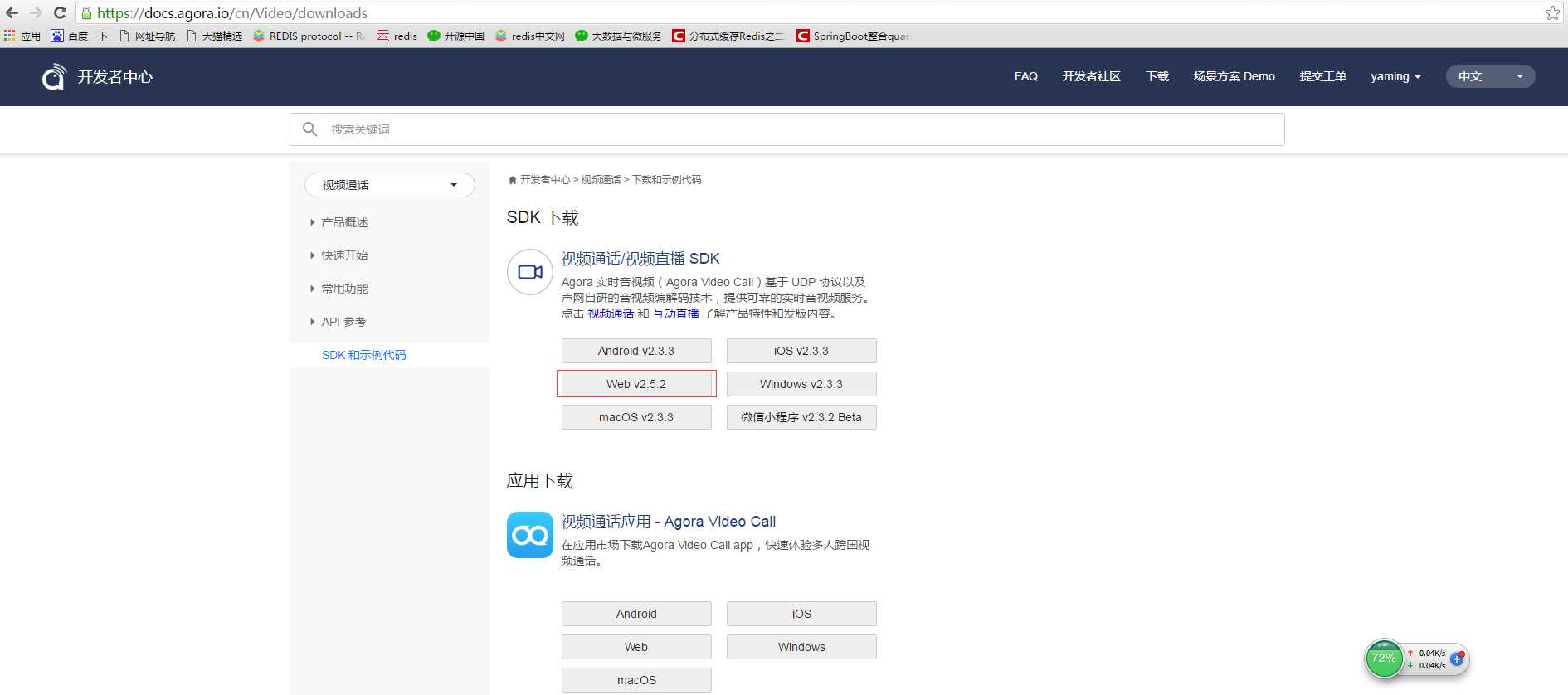Click 视频通话应用 - Agora Video Call title

669,522
